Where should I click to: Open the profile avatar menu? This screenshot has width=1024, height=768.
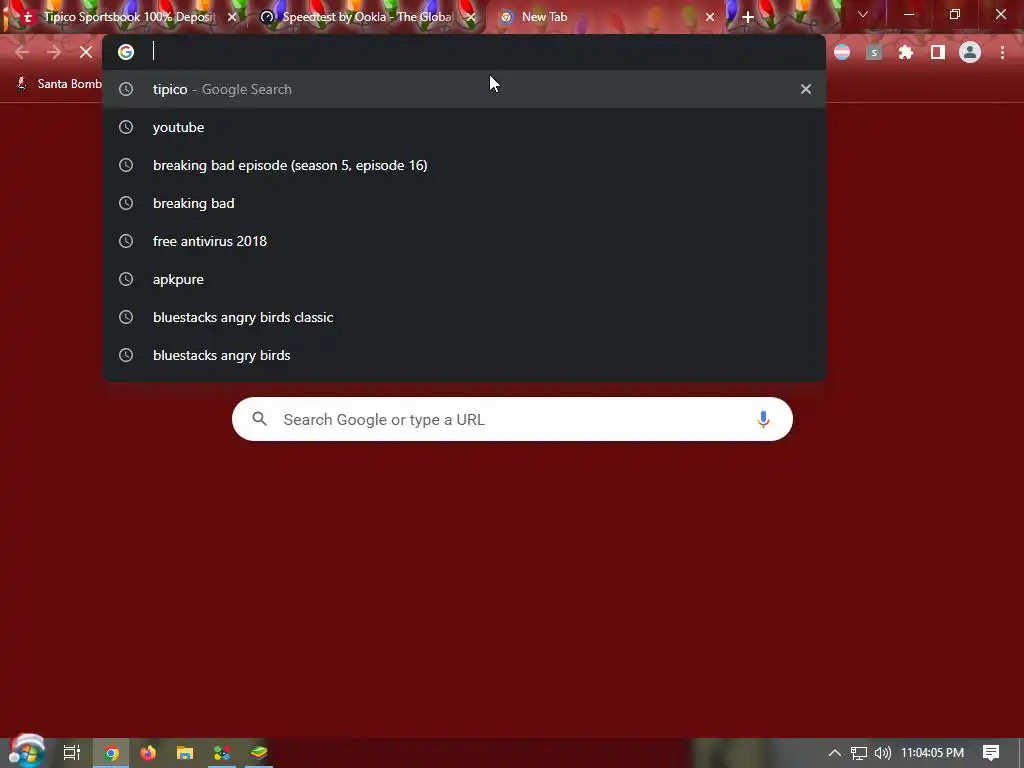(970, 52)
